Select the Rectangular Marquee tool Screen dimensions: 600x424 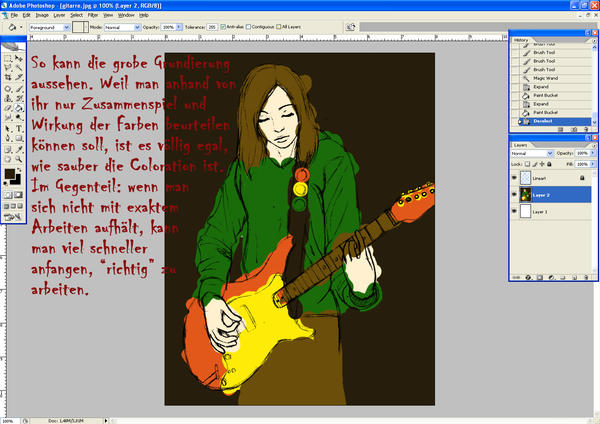click(x=7, y=59)
